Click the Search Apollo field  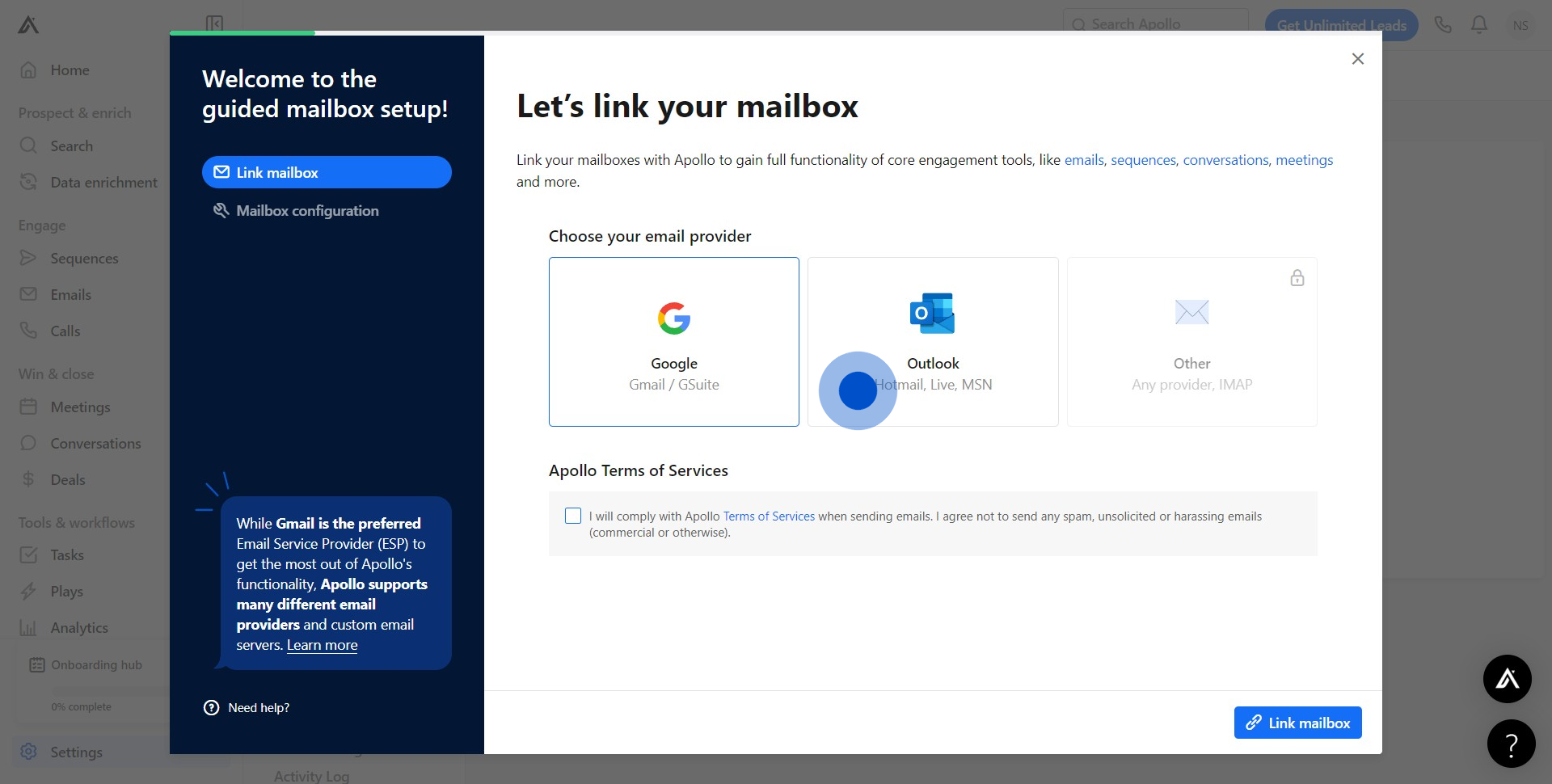(1156, 24)
